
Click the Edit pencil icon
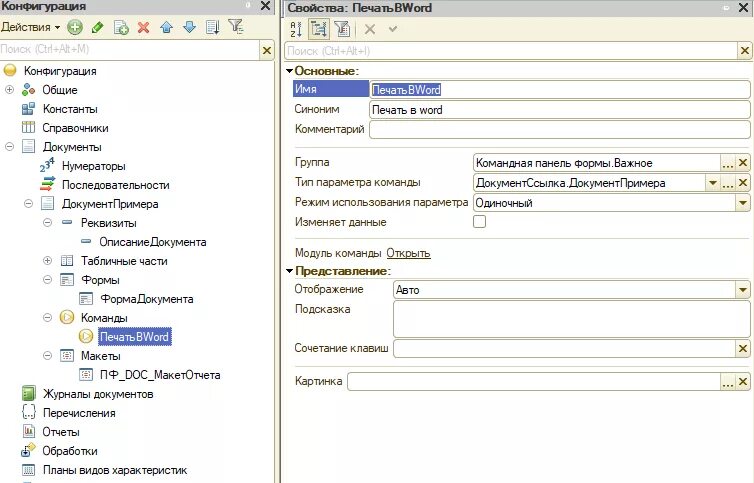coord(98,27)
